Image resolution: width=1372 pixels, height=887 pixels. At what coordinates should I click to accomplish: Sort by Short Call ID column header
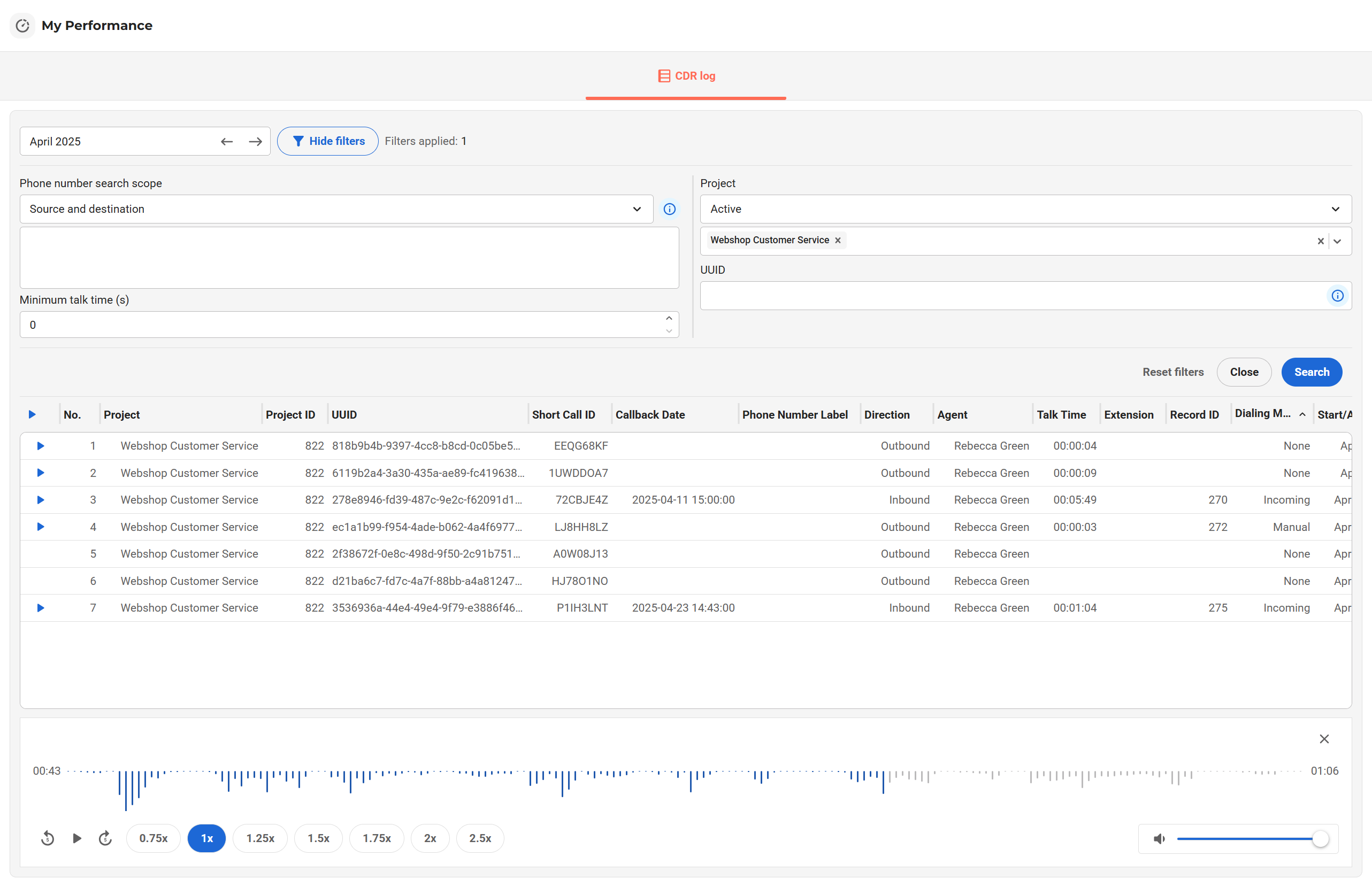click(563, 415)
